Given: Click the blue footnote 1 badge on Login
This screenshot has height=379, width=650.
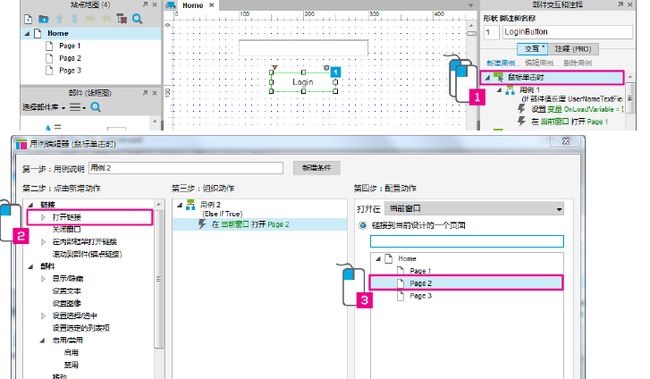Looking at the screenshot, I should [335, 72].
